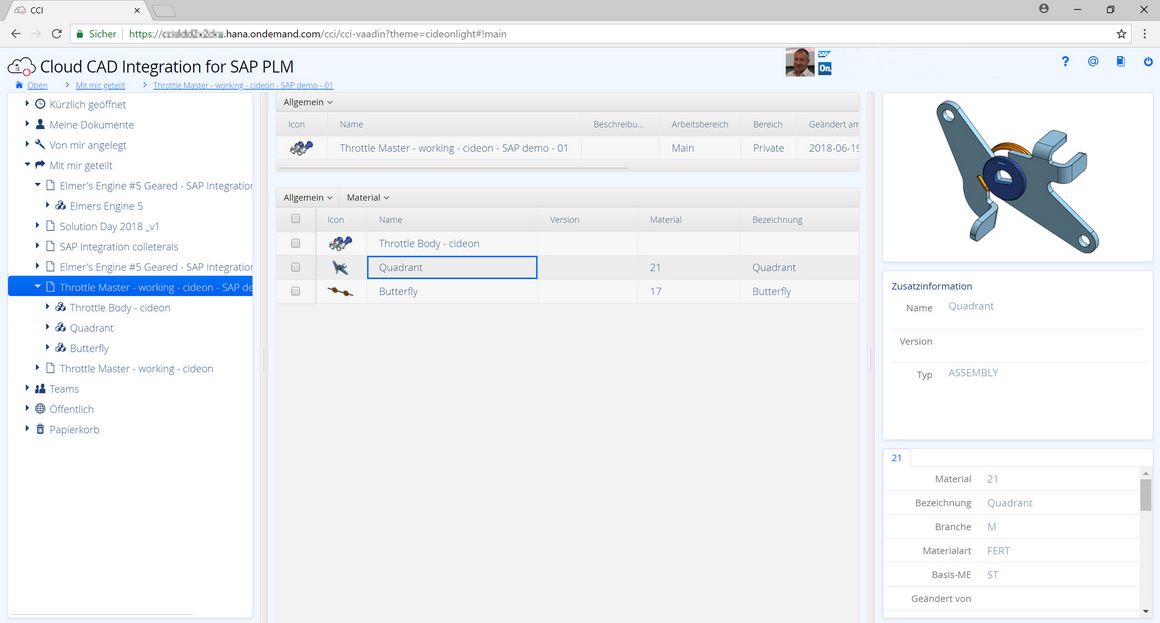This screenshot has width=1160, height=623.
Task: Open the Material dropdown
Action: pyautogui.click(x=368, y=198)
